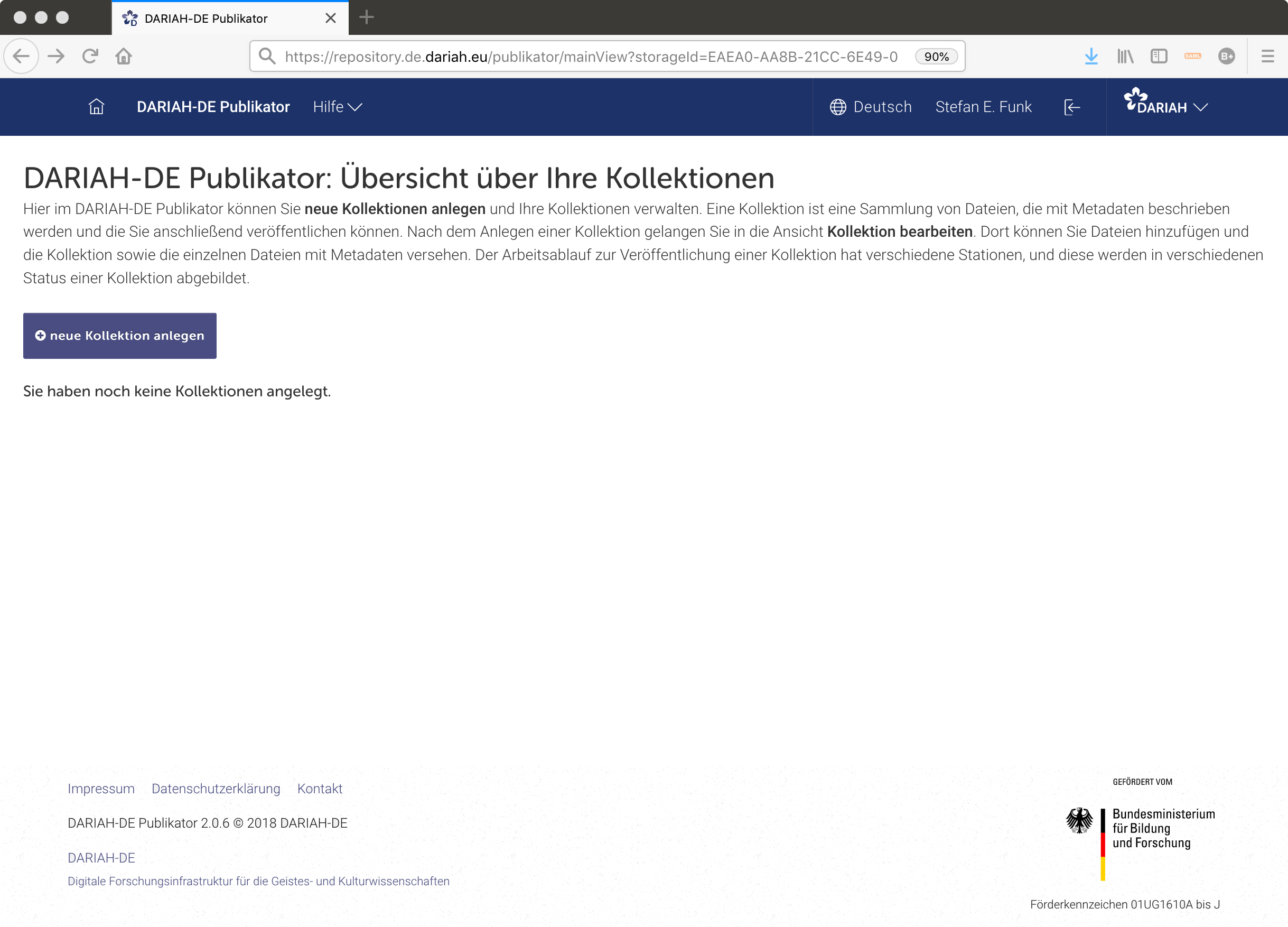1288x927 pixels.
Task: Select the globe icon next to Deutsch
Action: tap(839, 106)
